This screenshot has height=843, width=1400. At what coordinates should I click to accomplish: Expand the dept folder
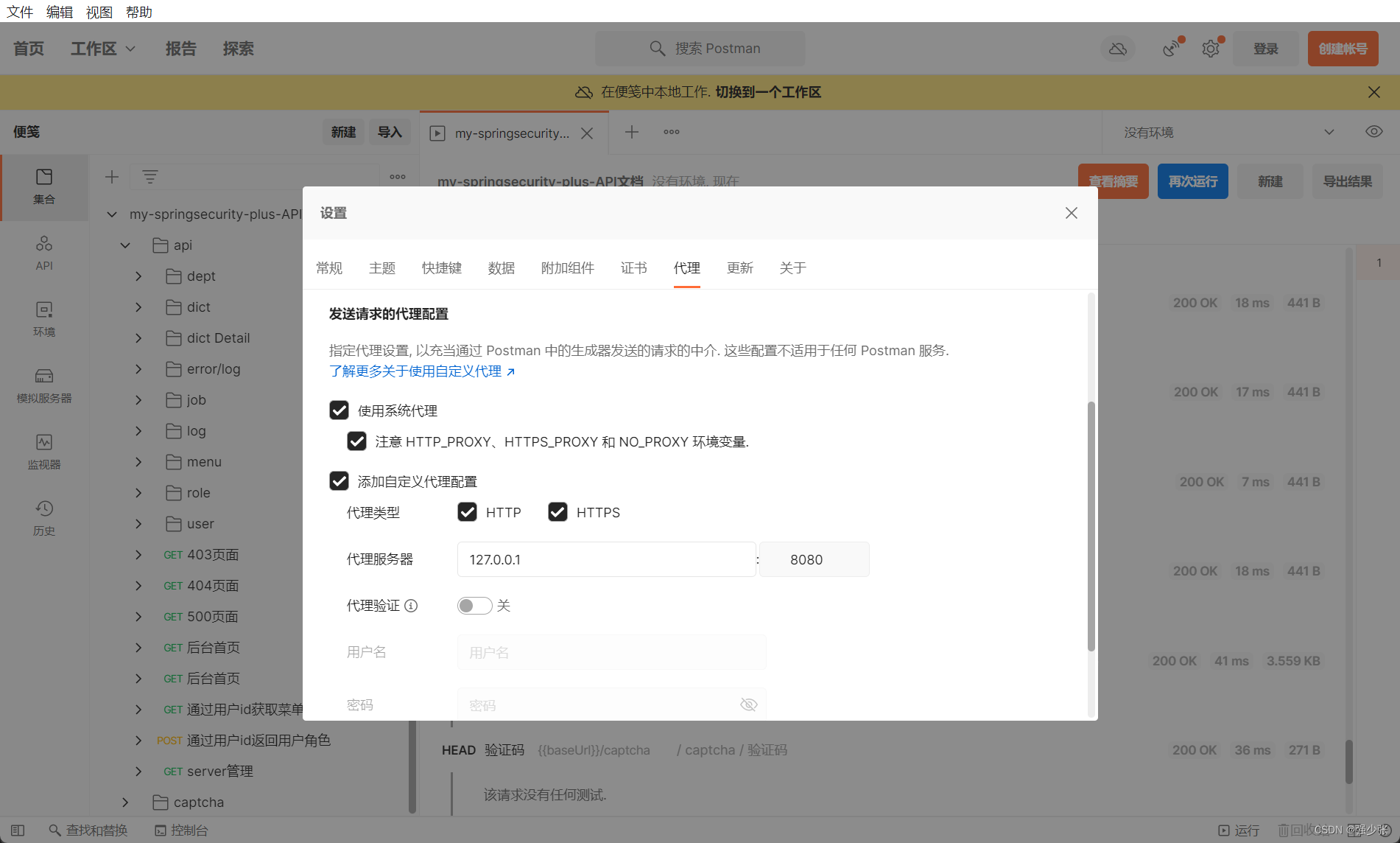click(x=138, y=276)
